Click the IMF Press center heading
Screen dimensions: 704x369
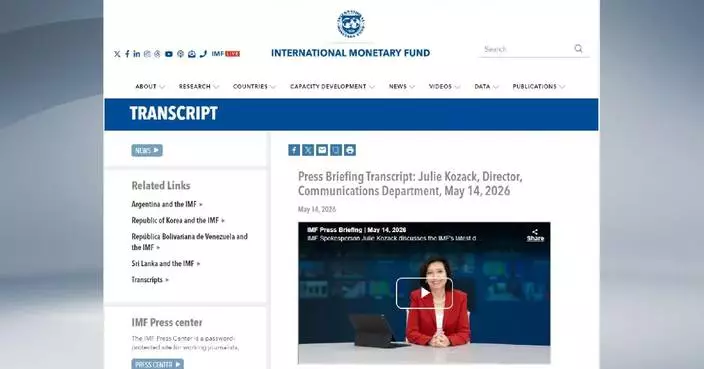(x=167, y=322)
